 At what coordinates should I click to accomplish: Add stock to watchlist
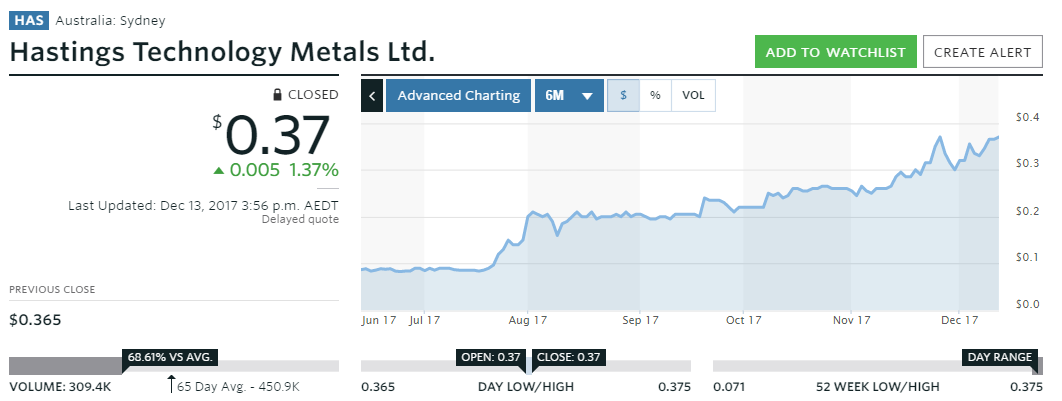835,52
